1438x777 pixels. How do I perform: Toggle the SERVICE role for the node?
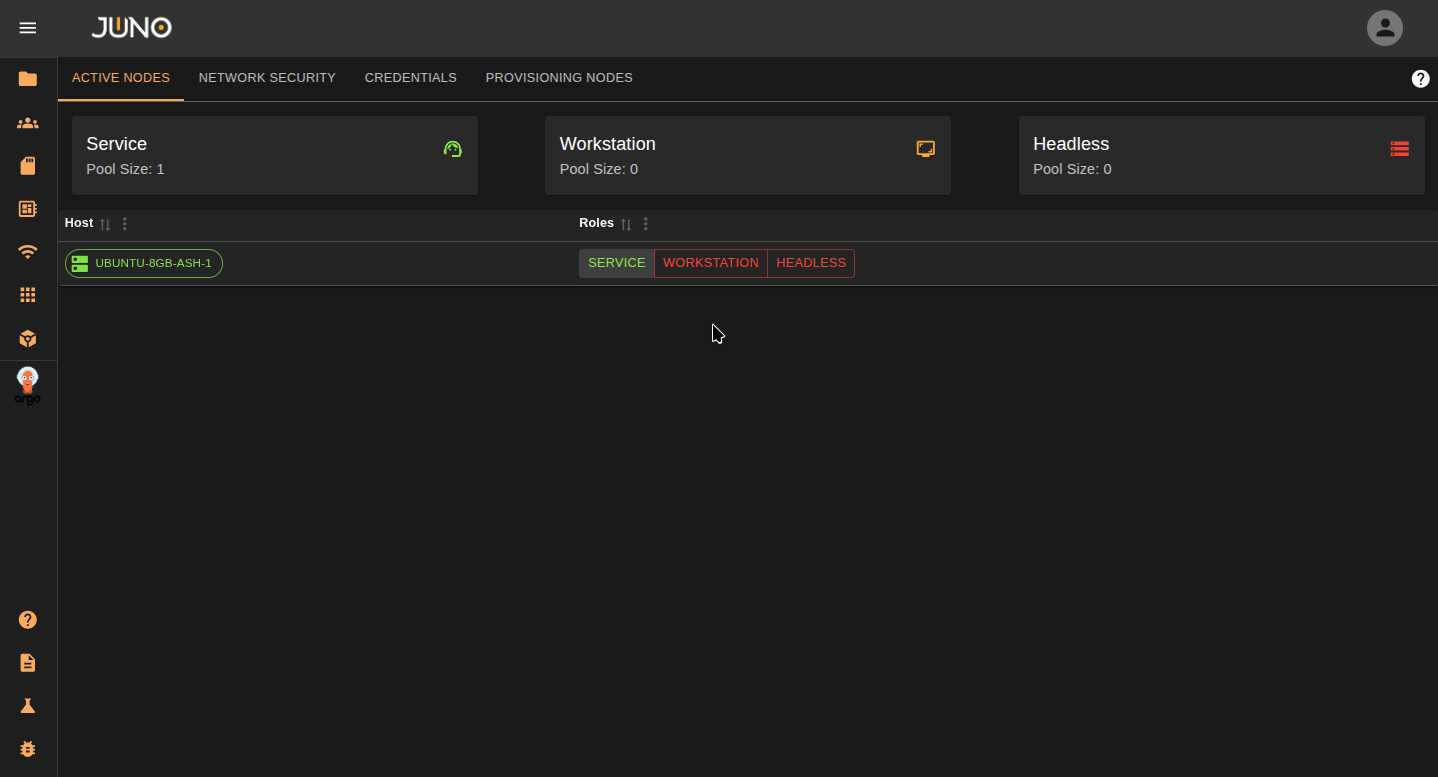(616, 263)
